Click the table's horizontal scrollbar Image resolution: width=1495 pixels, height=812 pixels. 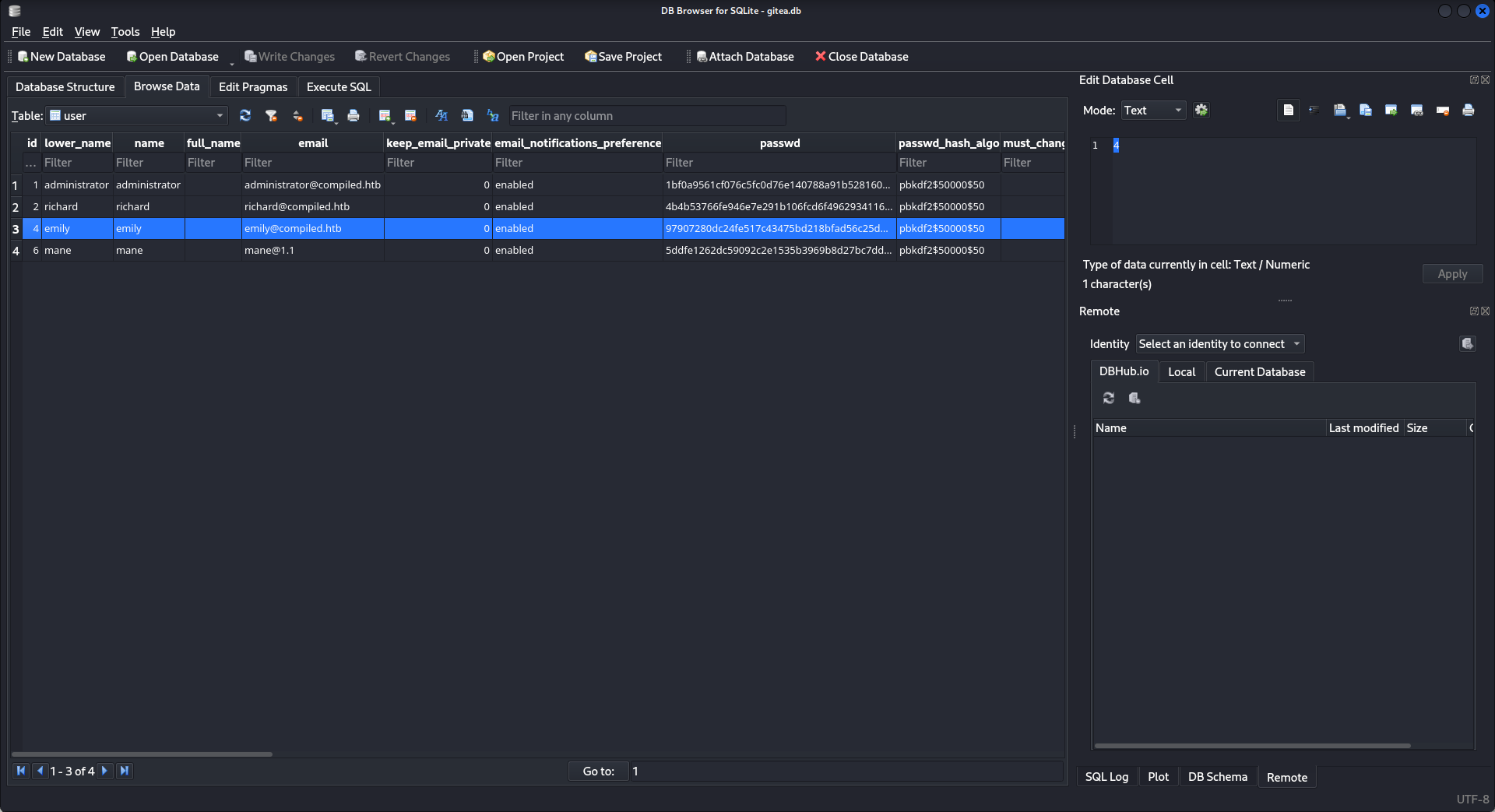click(x=142, y=754)
